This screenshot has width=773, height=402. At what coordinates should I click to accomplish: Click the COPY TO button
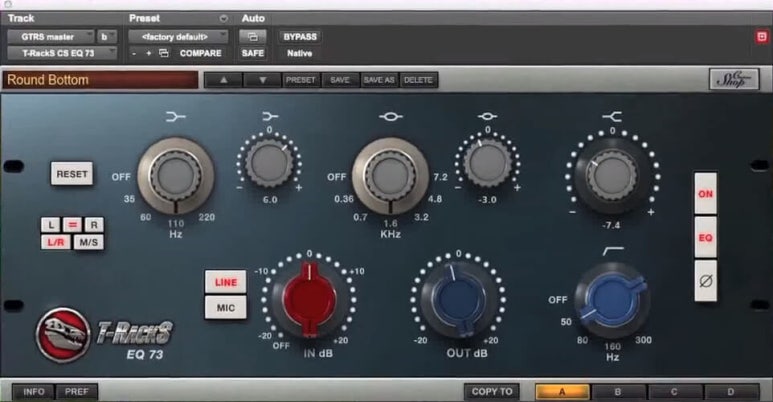(x=492, y=392)
